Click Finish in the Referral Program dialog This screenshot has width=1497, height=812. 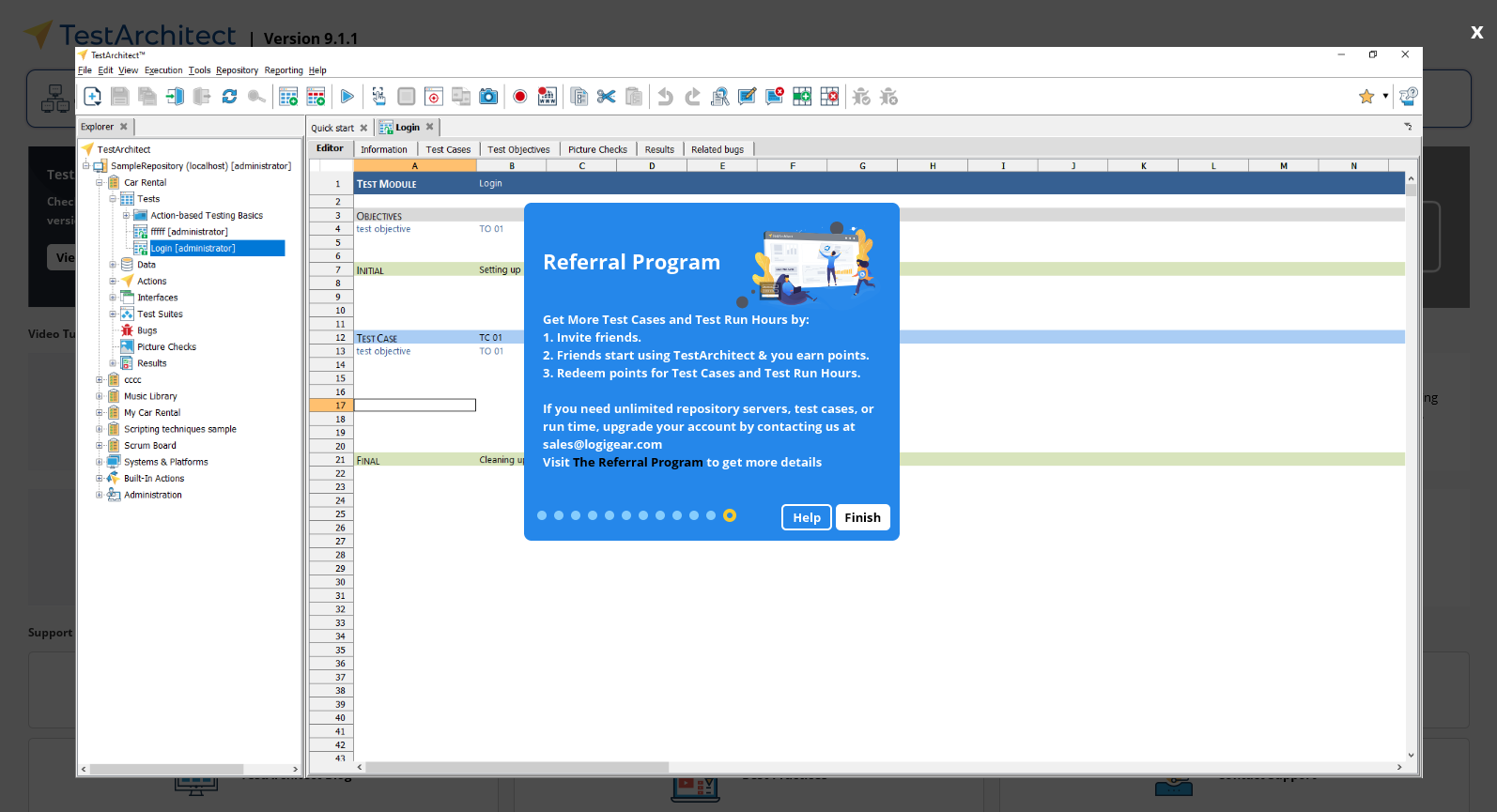coord(862,517)
